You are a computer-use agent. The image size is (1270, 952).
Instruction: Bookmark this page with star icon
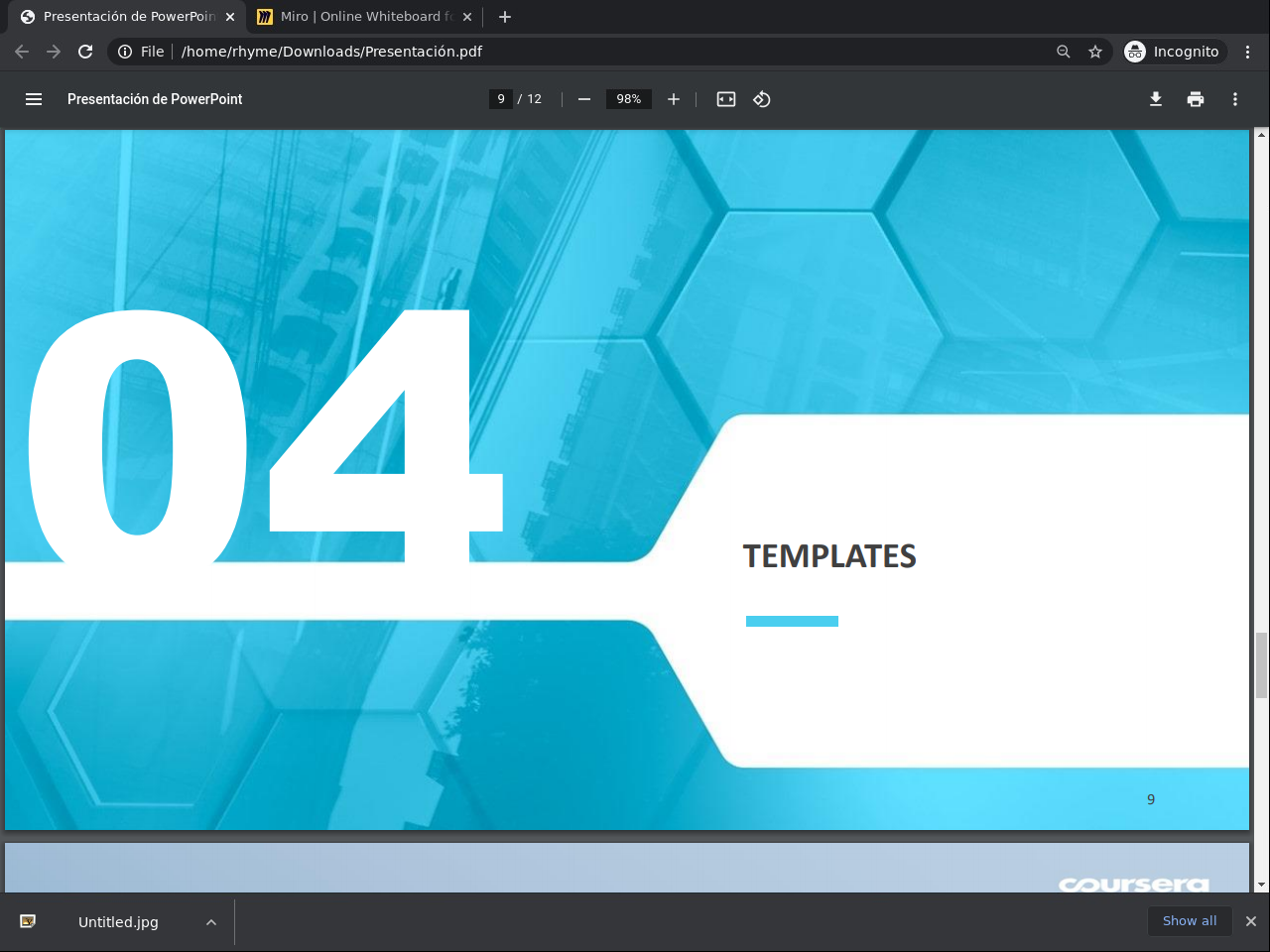(x=1095, y=52)
